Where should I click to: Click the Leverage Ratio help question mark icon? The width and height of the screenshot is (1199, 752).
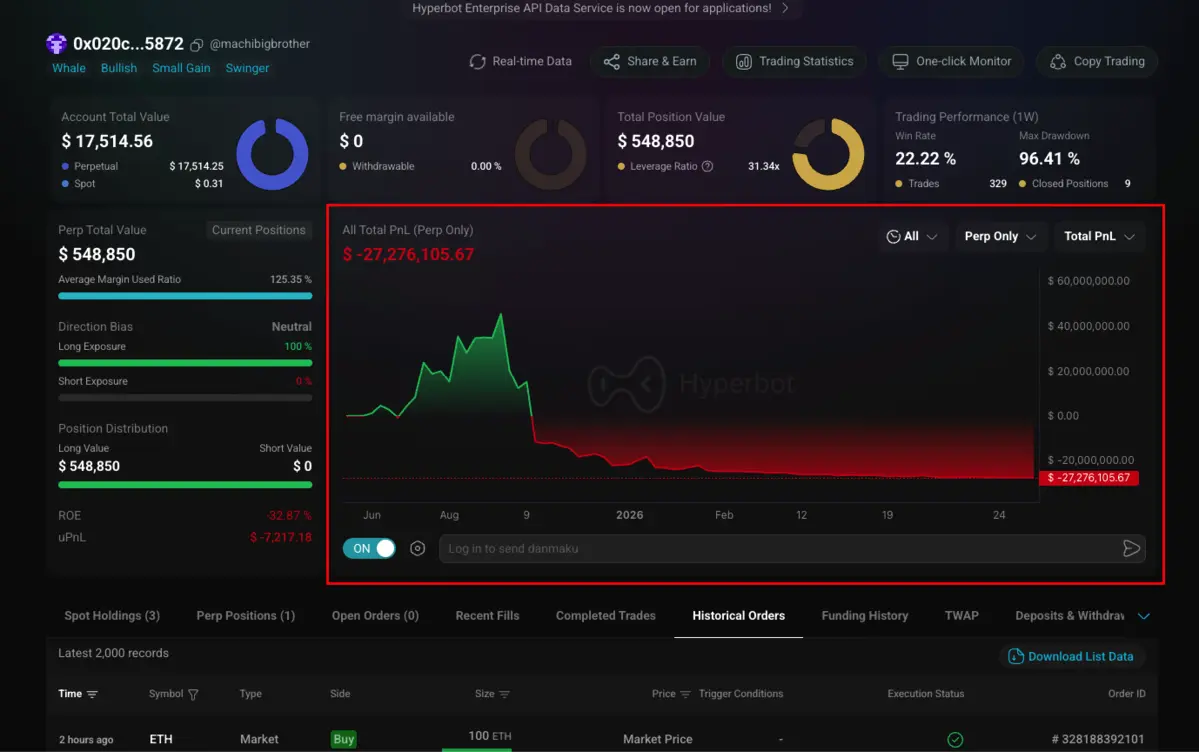tap(708, 166)
